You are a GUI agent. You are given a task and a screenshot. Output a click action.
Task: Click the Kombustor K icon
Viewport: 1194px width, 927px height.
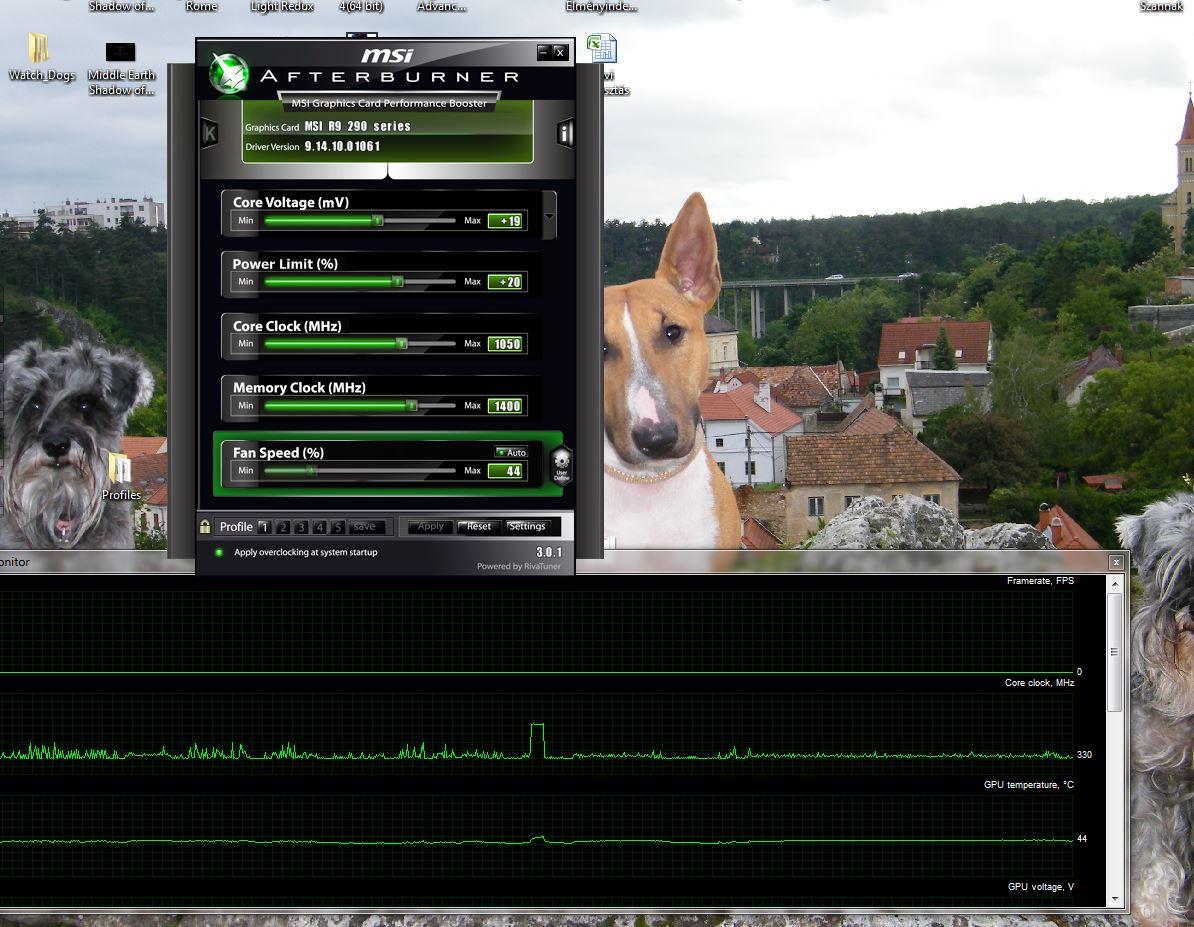210,133
